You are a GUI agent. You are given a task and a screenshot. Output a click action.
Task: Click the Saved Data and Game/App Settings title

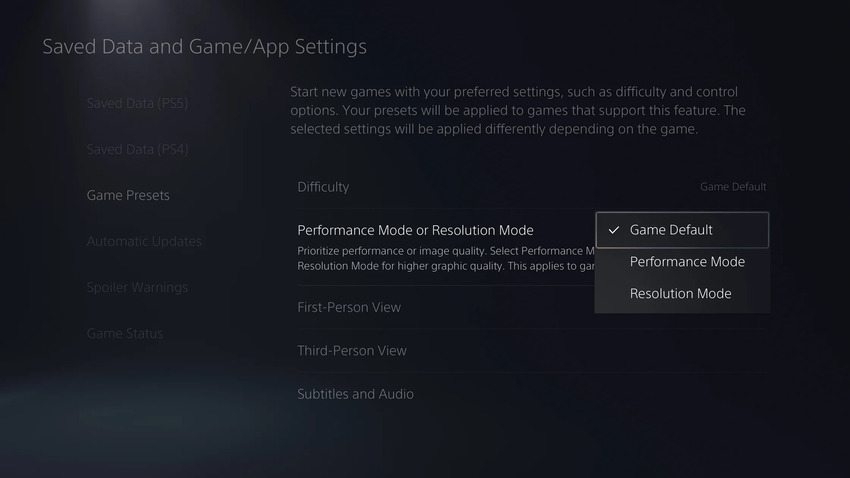tap(204, 47)
